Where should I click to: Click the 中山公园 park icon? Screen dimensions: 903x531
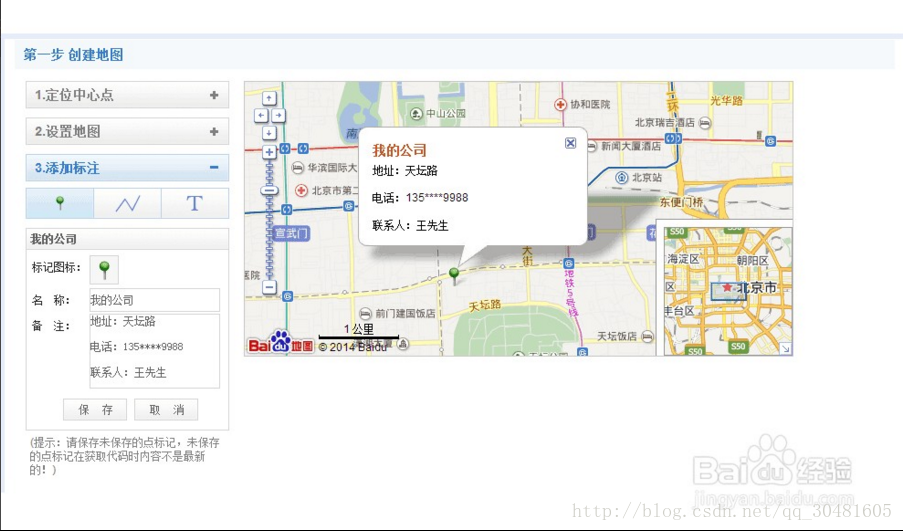point(416,113)
